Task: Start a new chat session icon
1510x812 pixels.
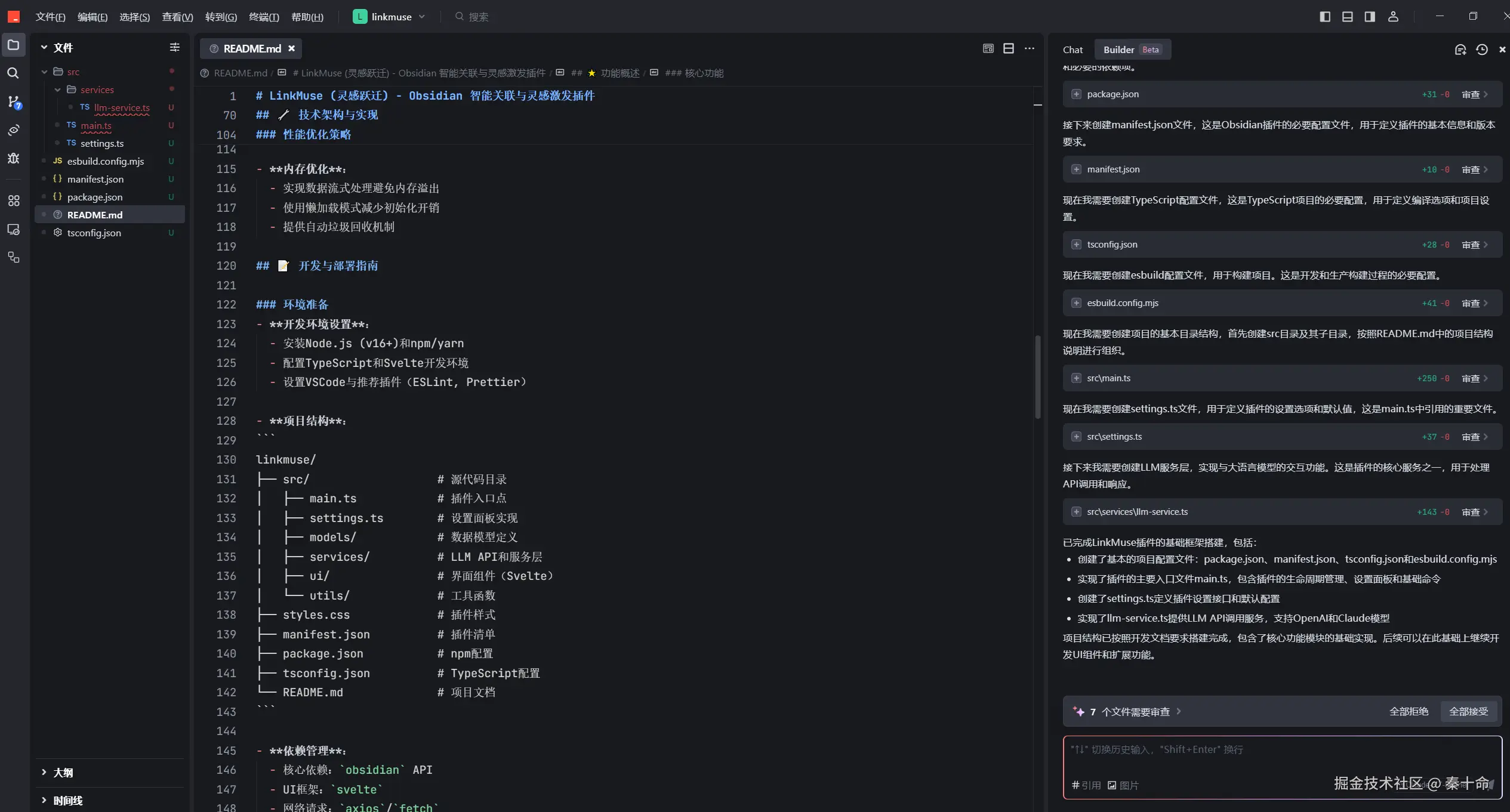Action: tap(1460, 50)
